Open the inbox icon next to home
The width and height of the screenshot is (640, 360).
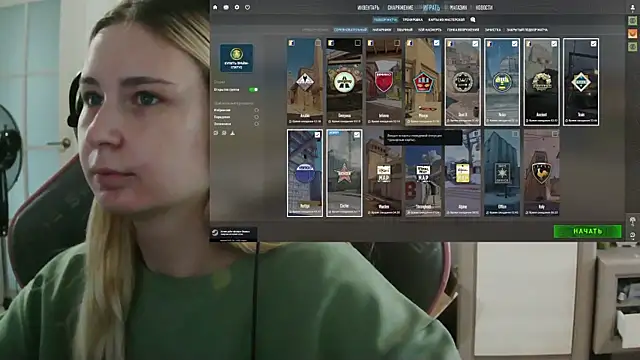(x=226, y=7)
